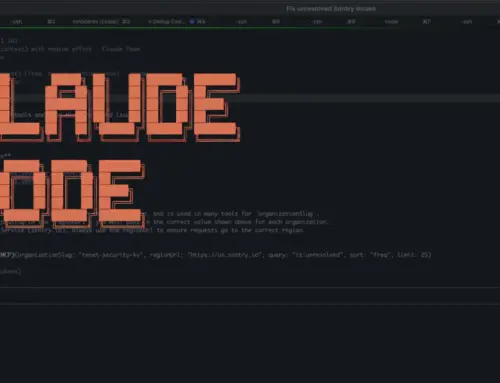Click the query "is:unresolved" parameter text

pos(306,255)
